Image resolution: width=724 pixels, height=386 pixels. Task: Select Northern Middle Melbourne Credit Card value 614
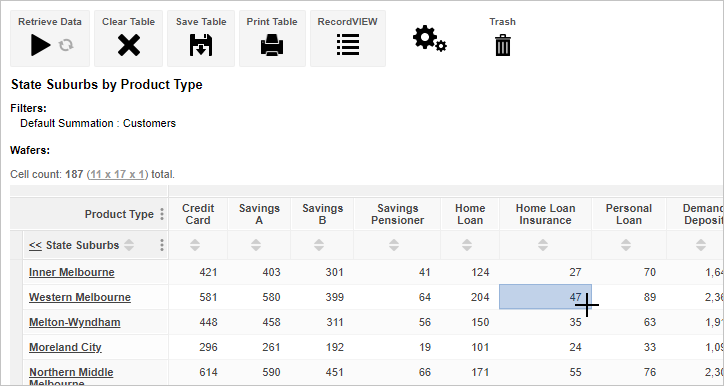(x=208, y=372)
